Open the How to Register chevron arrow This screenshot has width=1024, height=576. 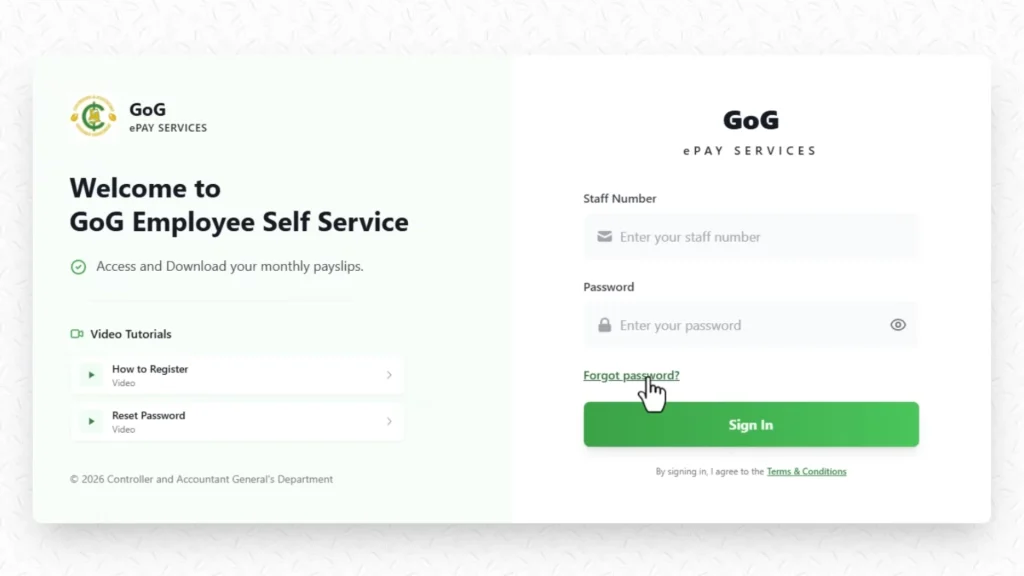coord(389,375)
